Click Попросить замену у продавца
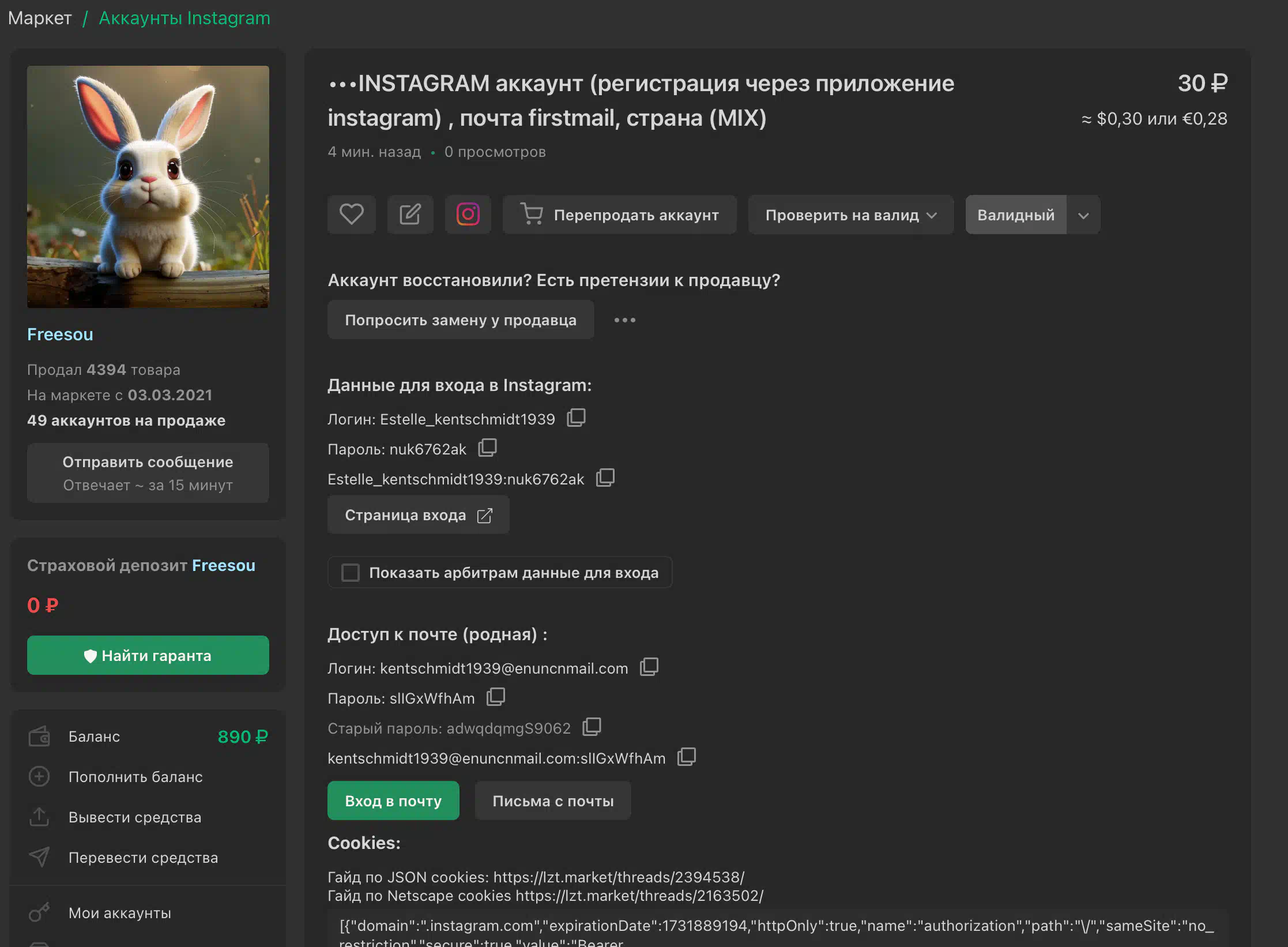Viewport: 1288px width, 947px height. [461, 320]
